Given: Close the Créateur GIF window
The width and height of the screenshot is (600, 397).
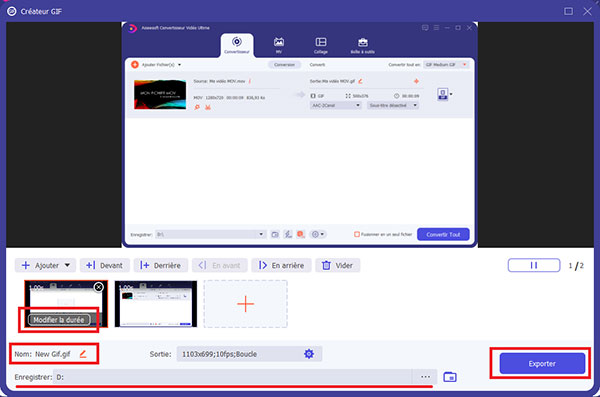Looking at the screenshot, I should tap(587, 11).
